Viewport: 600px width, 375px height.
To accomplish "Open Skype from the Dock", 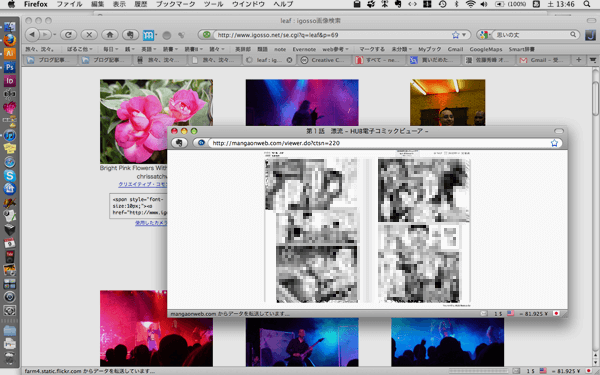I will (10, 176).
